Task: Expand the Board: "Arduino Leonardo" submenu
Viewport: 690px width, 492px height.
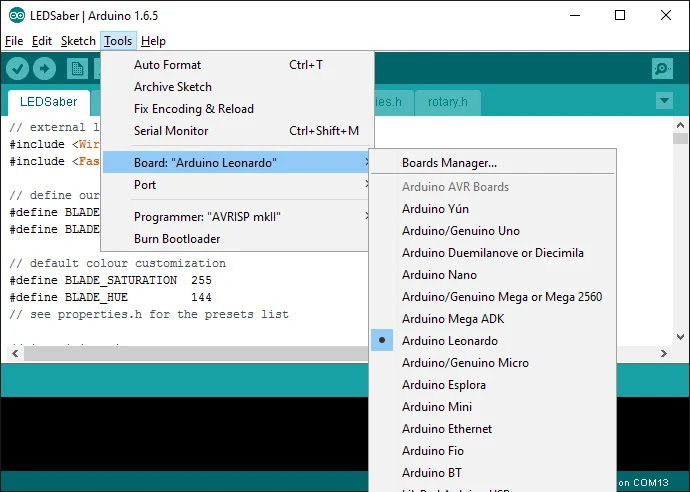Action: coord(235,162)
